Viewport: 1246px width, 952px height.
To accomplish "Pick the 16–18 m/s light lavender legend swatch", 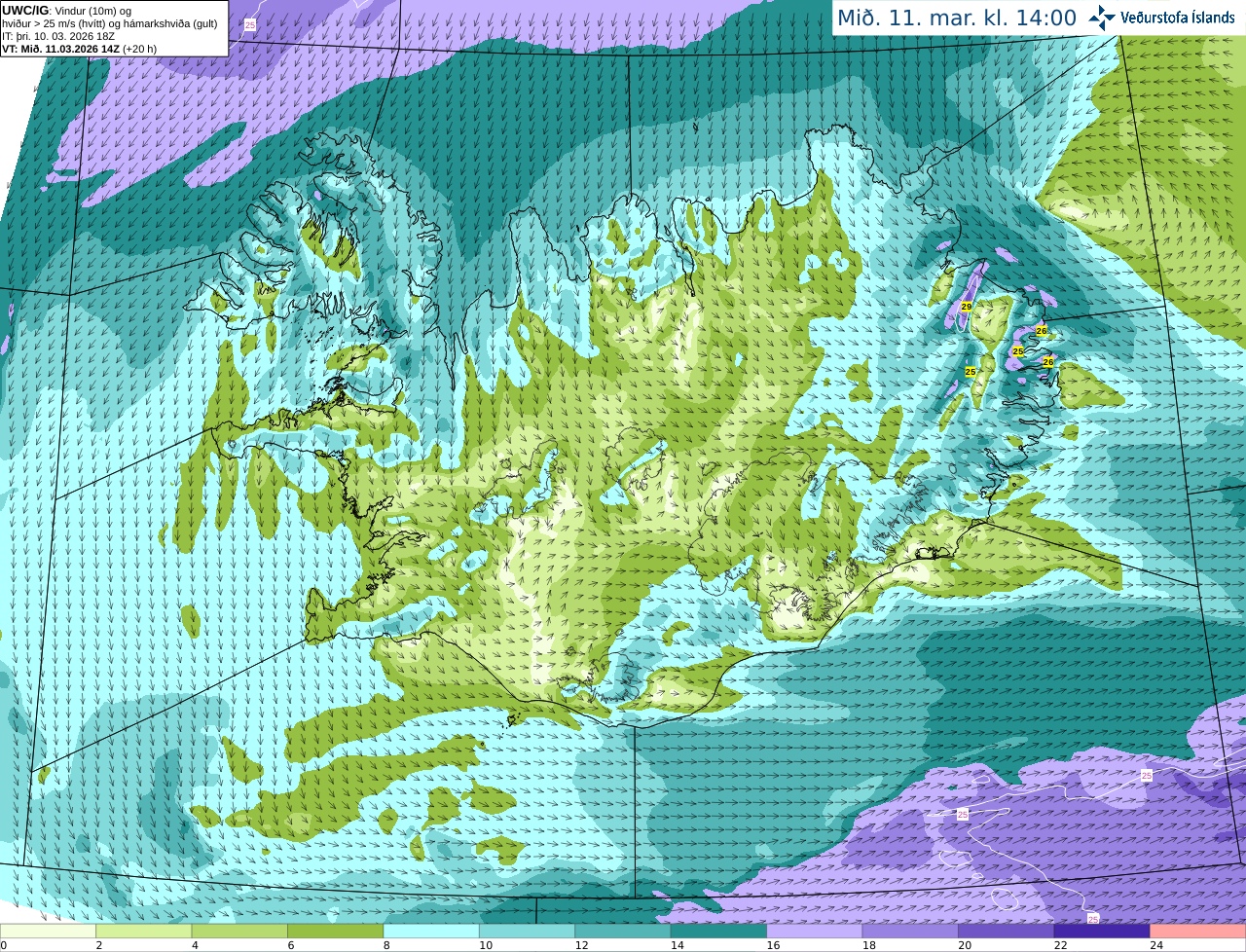I will pyautogui.click(x=815, y=931).
